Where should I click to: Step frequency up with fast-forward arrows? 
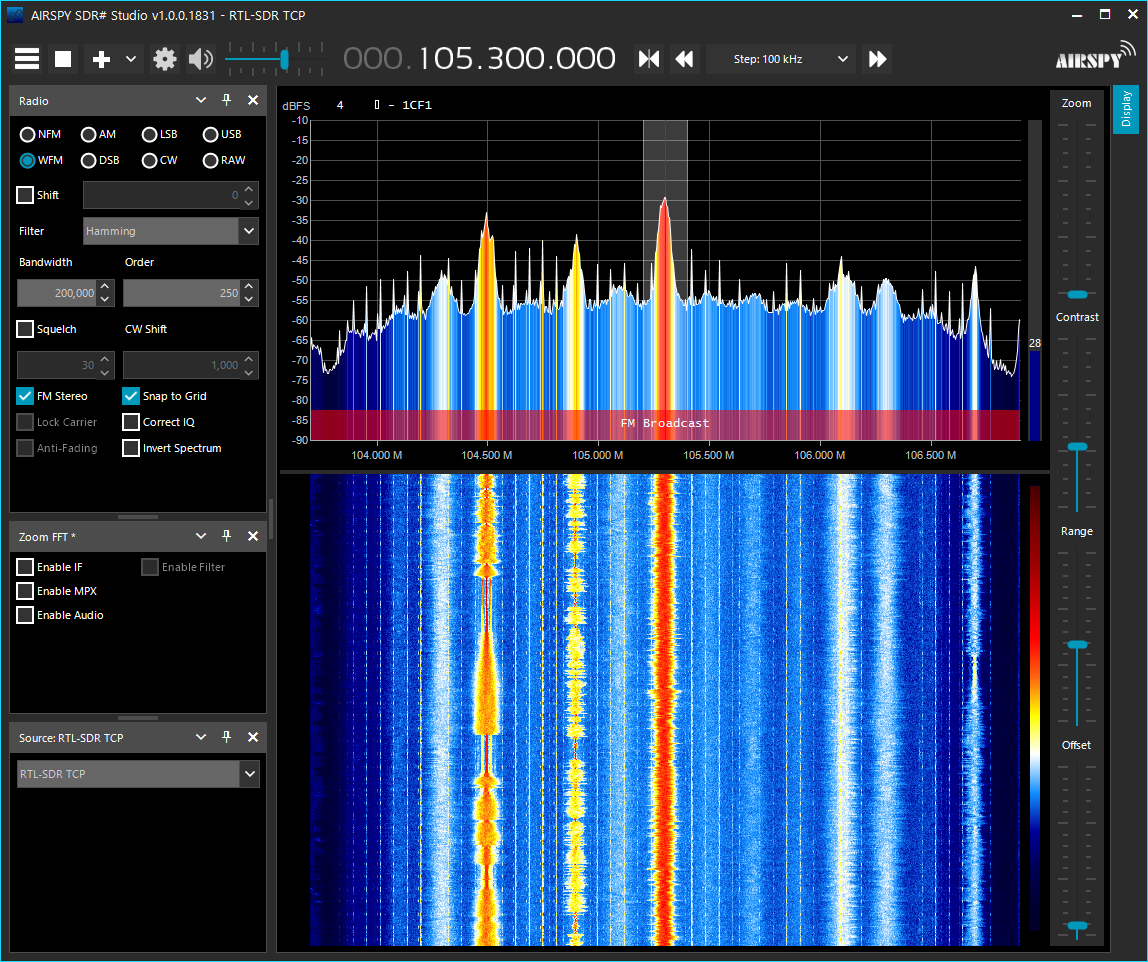[x=877, y=59]
